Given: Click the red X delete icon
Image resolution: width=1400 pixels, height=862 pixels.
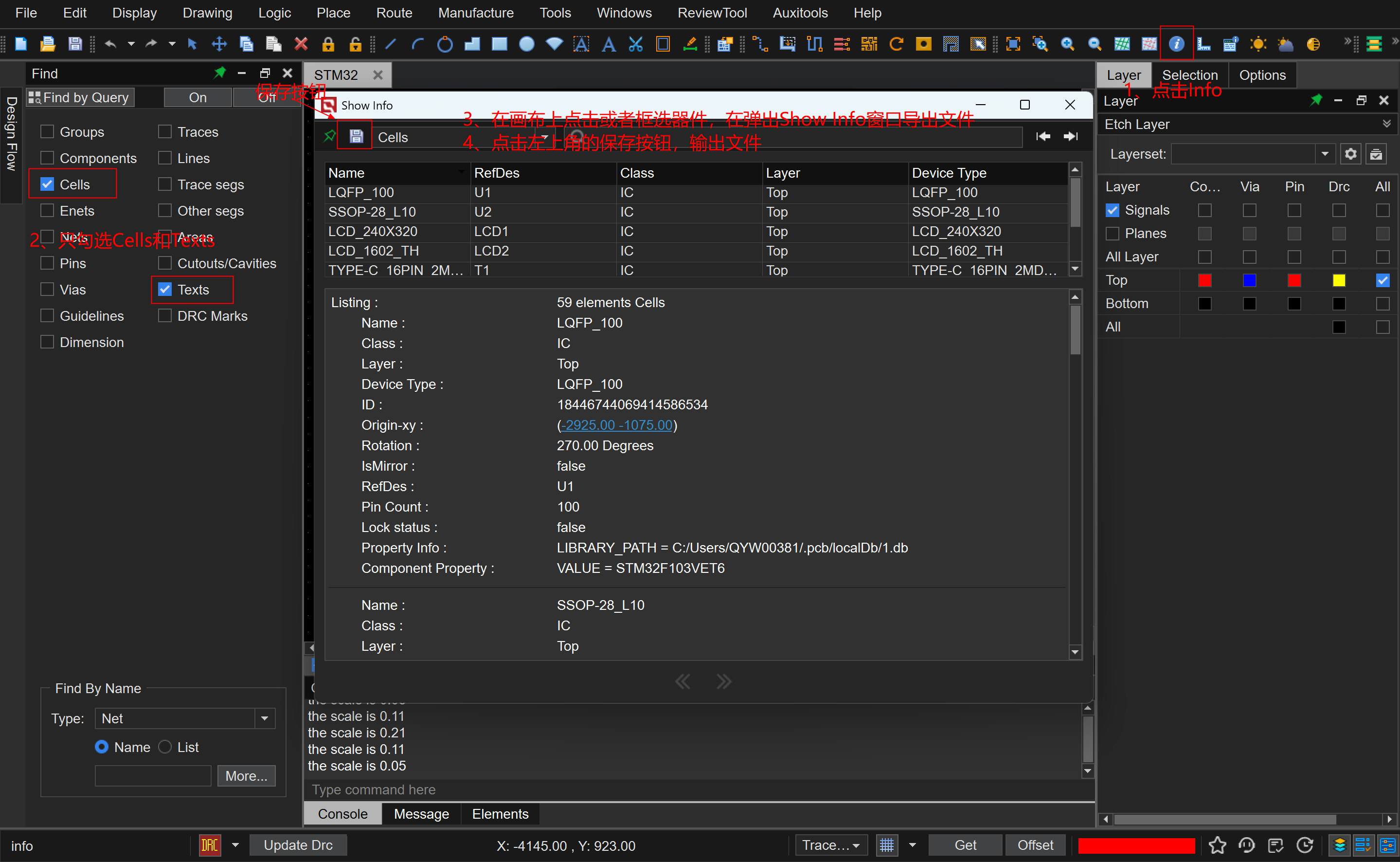Looking at the screenshot, I should (301, 44).
